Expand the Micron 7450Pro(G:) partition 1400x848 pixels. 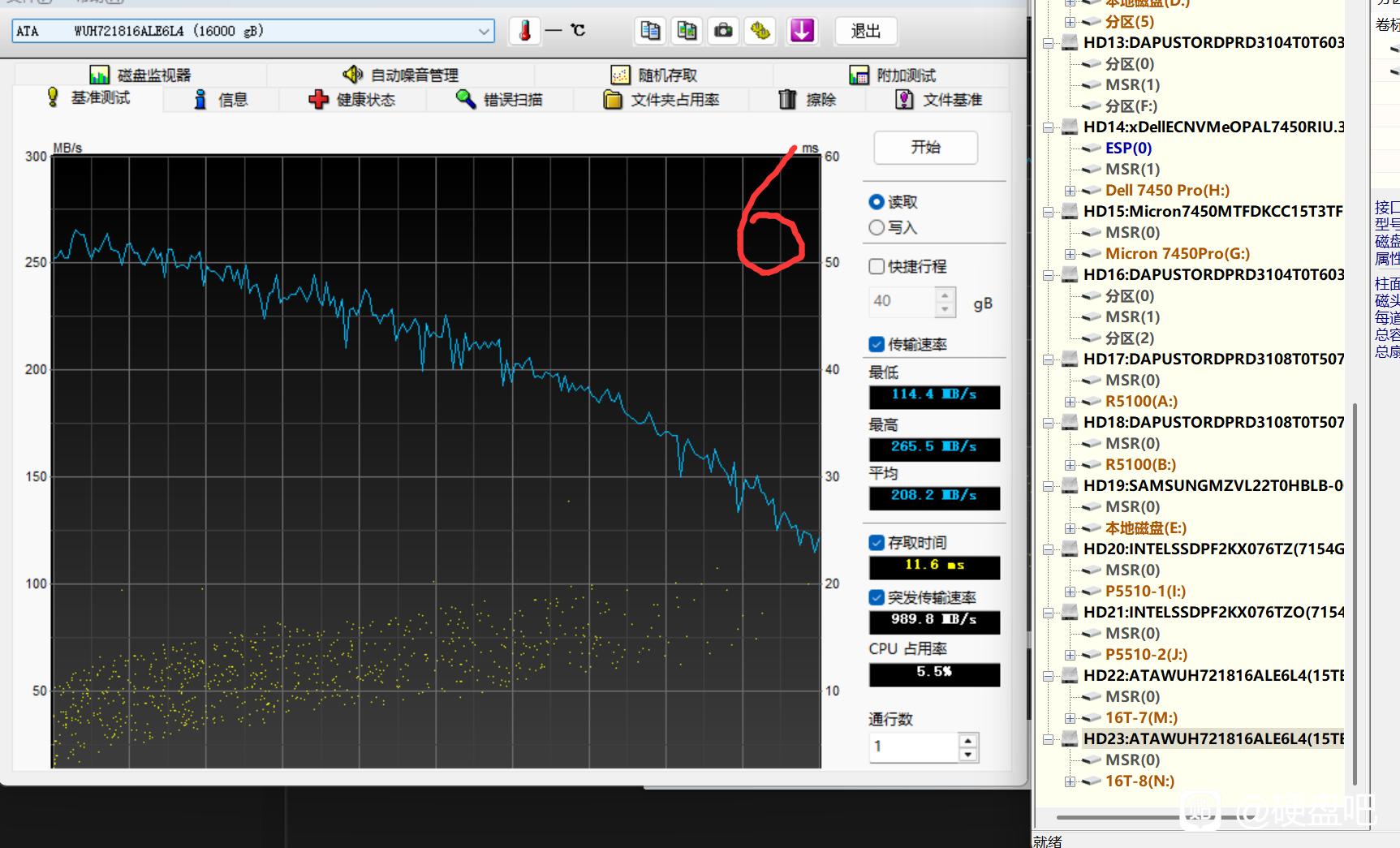click(1070, 254)
